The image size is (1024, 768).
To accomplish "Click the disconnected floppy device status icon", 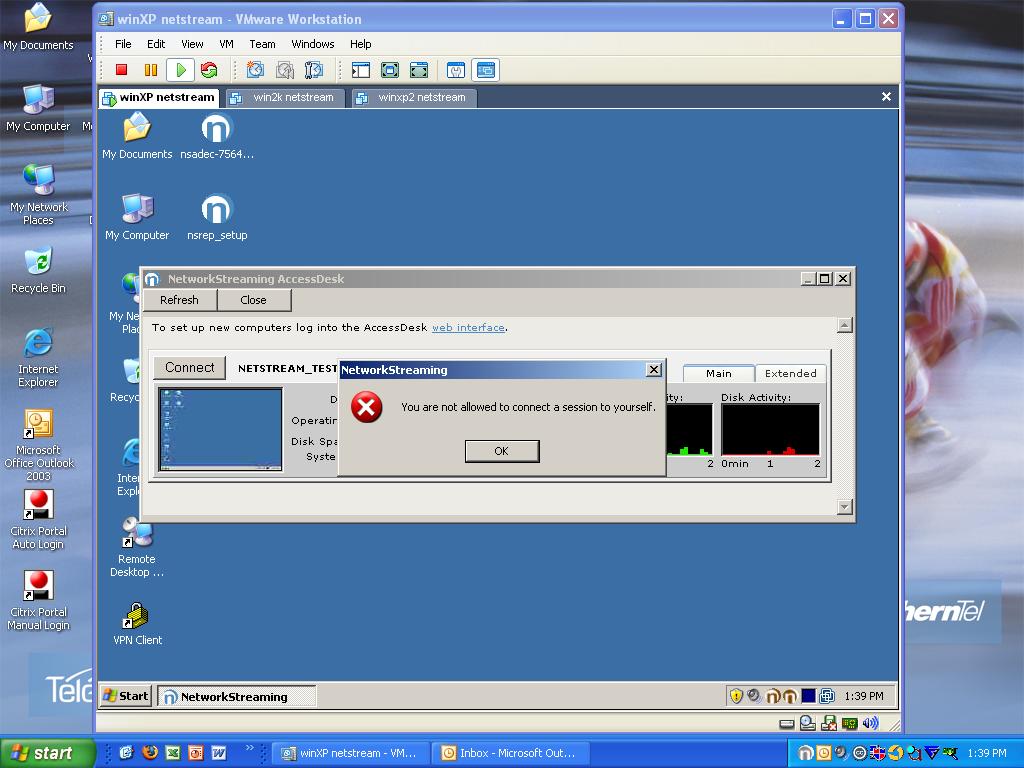I will coord(829,723).
